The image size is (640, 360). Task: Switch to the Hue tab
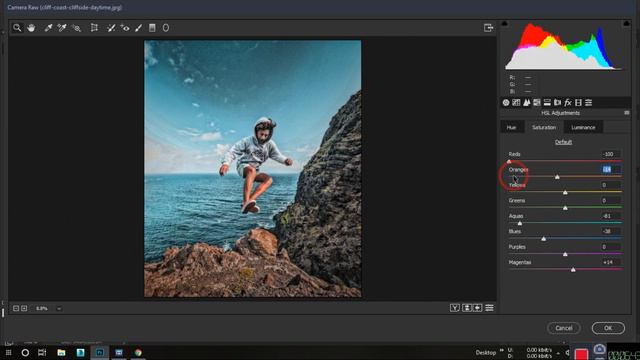tap(511, 127)
